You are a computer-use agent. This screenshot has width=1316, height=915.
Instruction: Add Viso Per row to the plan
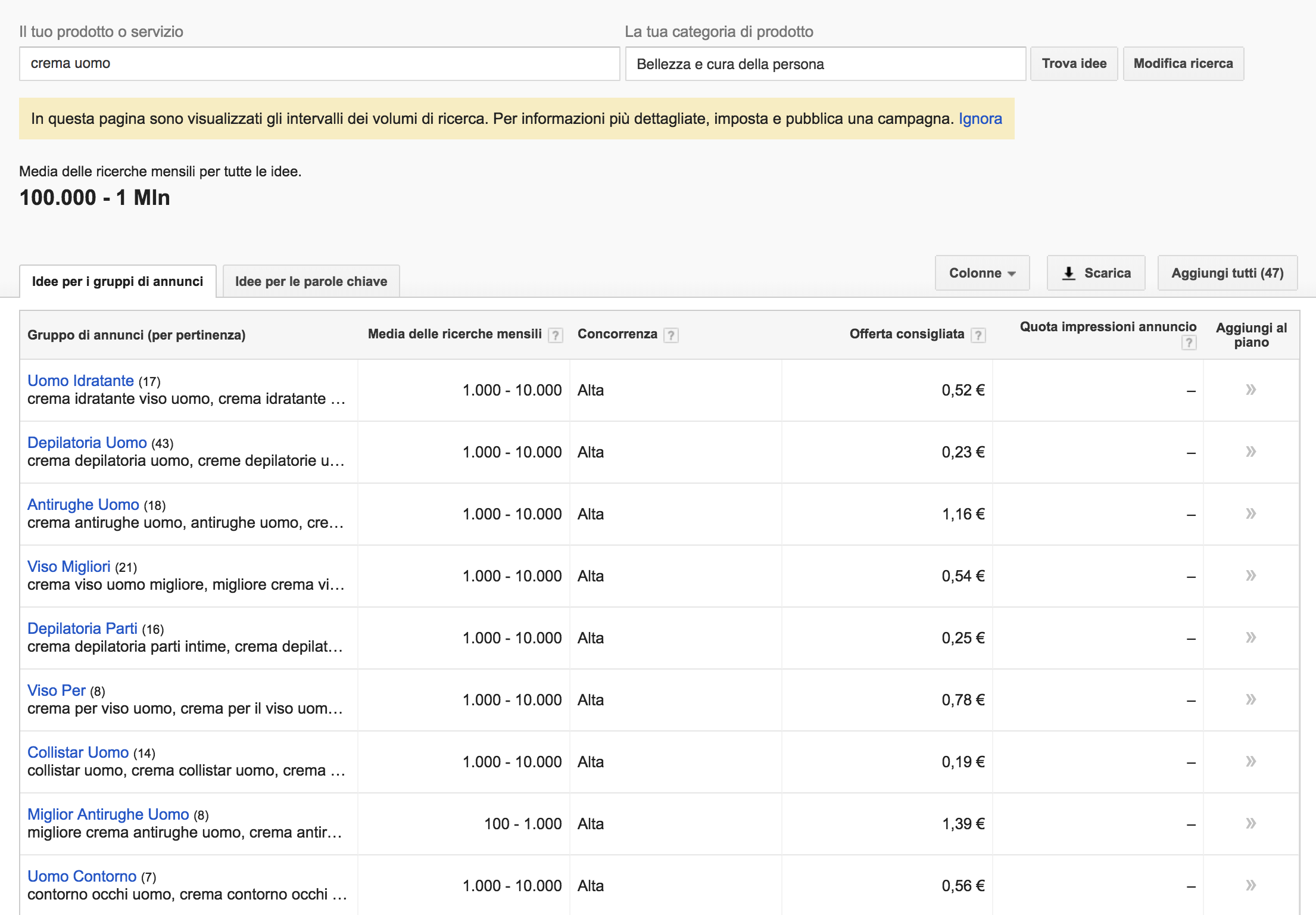click(1250, 699)
